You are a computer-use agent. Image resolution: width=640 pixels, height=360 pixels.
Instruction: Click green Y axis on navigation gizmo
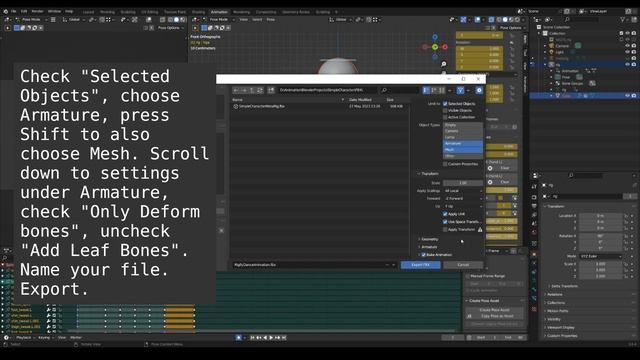(435, 47)
